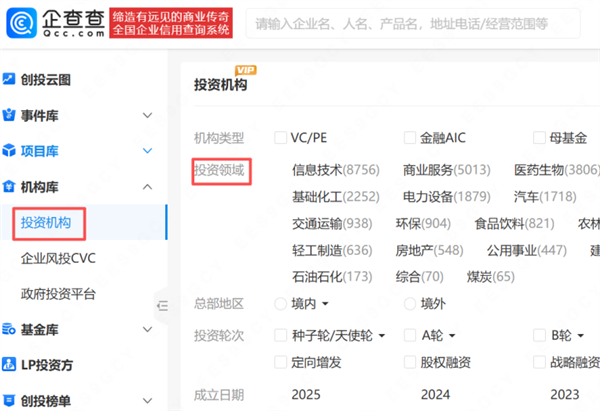600x411 pixels.
Task: Click the red slogan banner image
Action: point(171,23)
